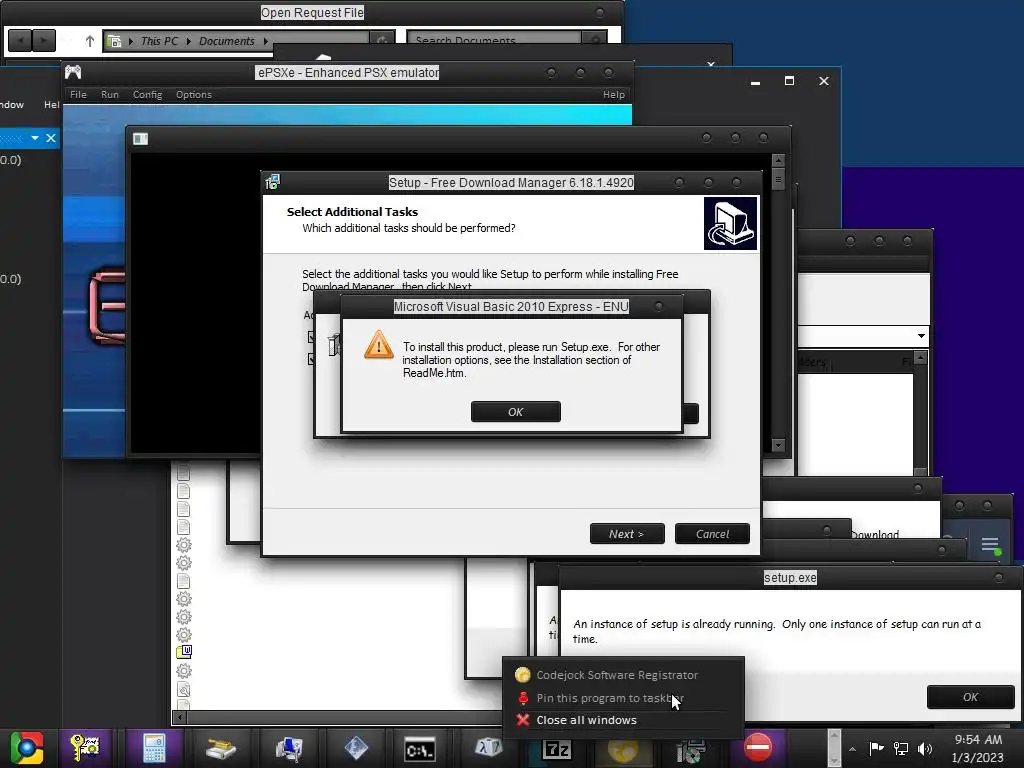Click the lambda taskbar icon
The image size is (1024, 768).
(x=488, y=748)
